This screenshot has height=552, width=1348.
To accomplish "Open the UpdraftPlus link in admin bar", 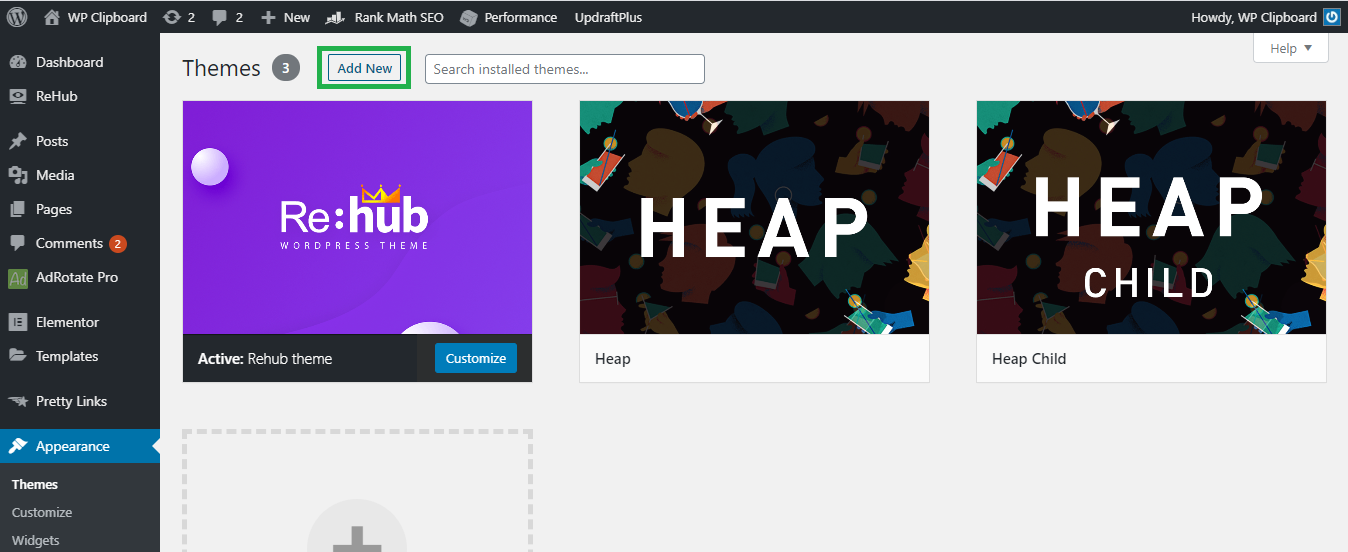I will pos(608,17).
